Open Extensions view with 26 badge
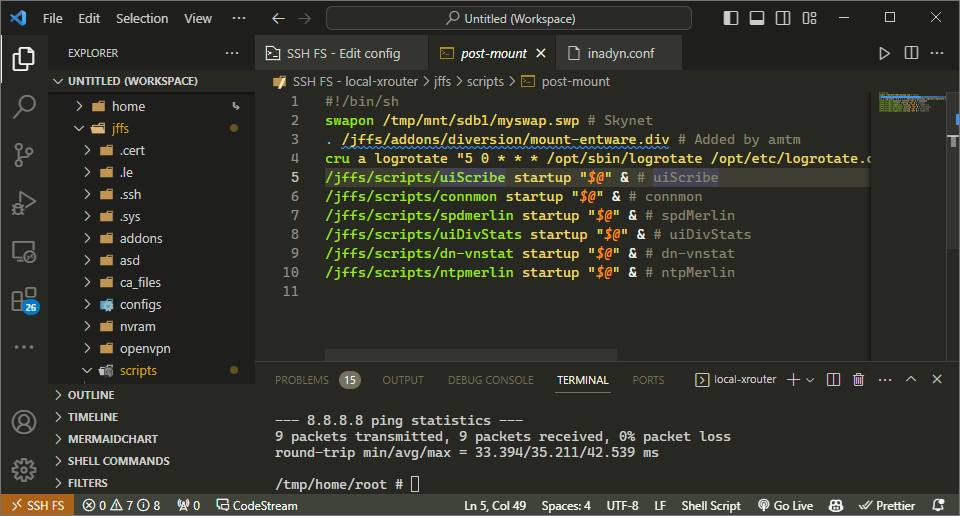This screenshot has width=960, height=516. coord(24,300)
